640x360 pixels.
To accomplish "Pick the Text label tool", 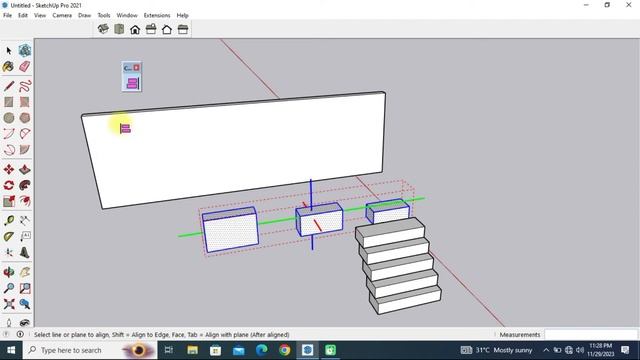I will tap(24, 237).
